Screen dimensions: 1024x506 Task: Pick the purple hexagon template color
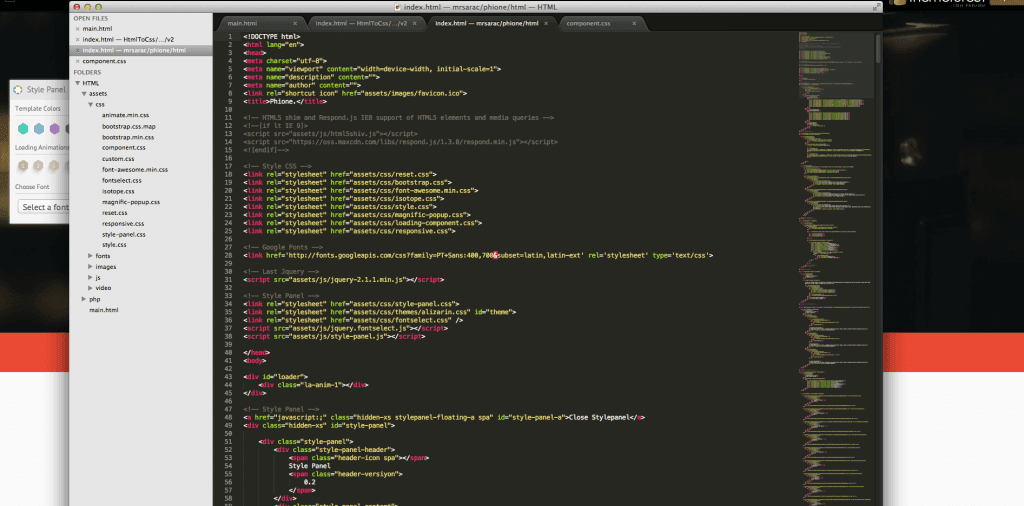click(55, 129)
